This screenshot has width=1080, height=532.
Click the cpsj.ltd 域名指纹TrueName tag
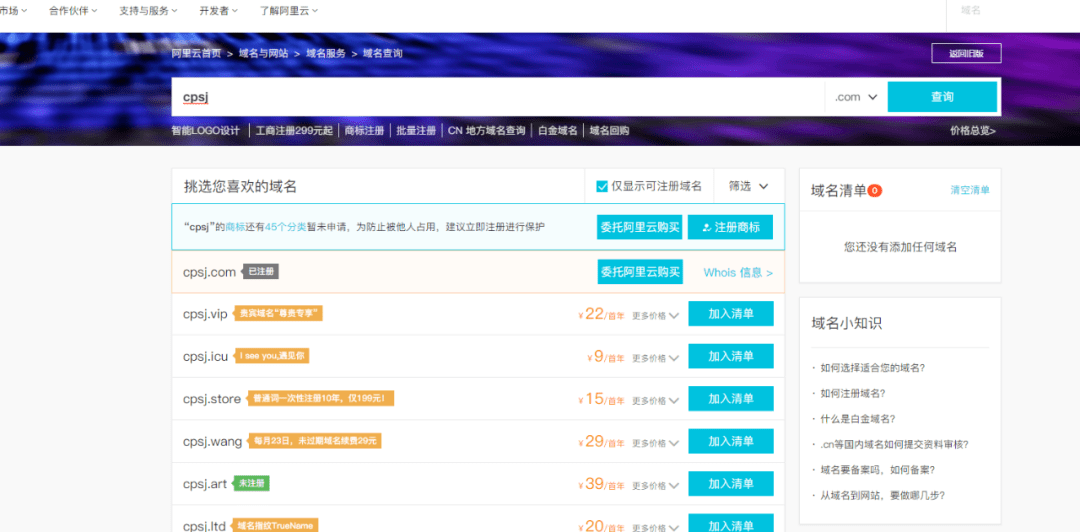click(x=276, y=526)
